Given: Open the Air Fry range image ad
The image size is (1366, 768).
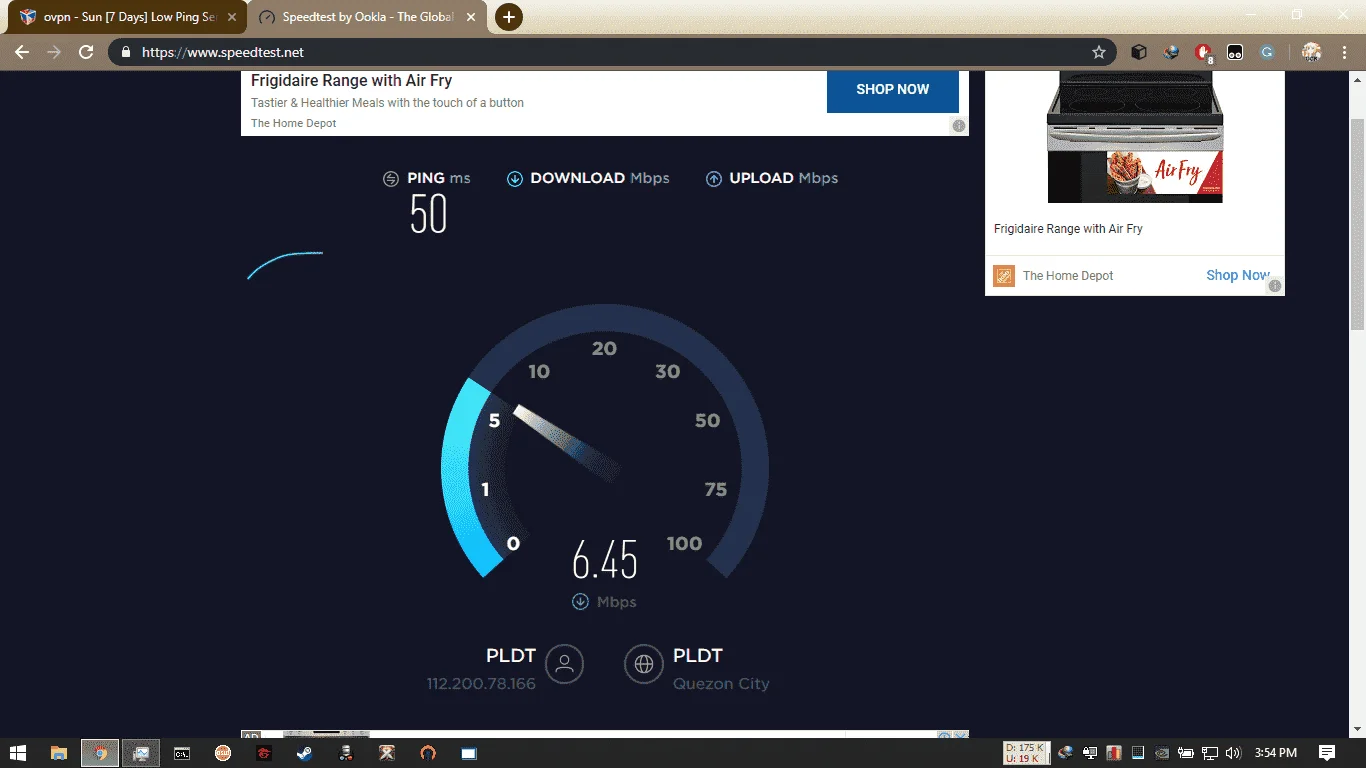Looking at the screenshot, I should click(1135, 137).
